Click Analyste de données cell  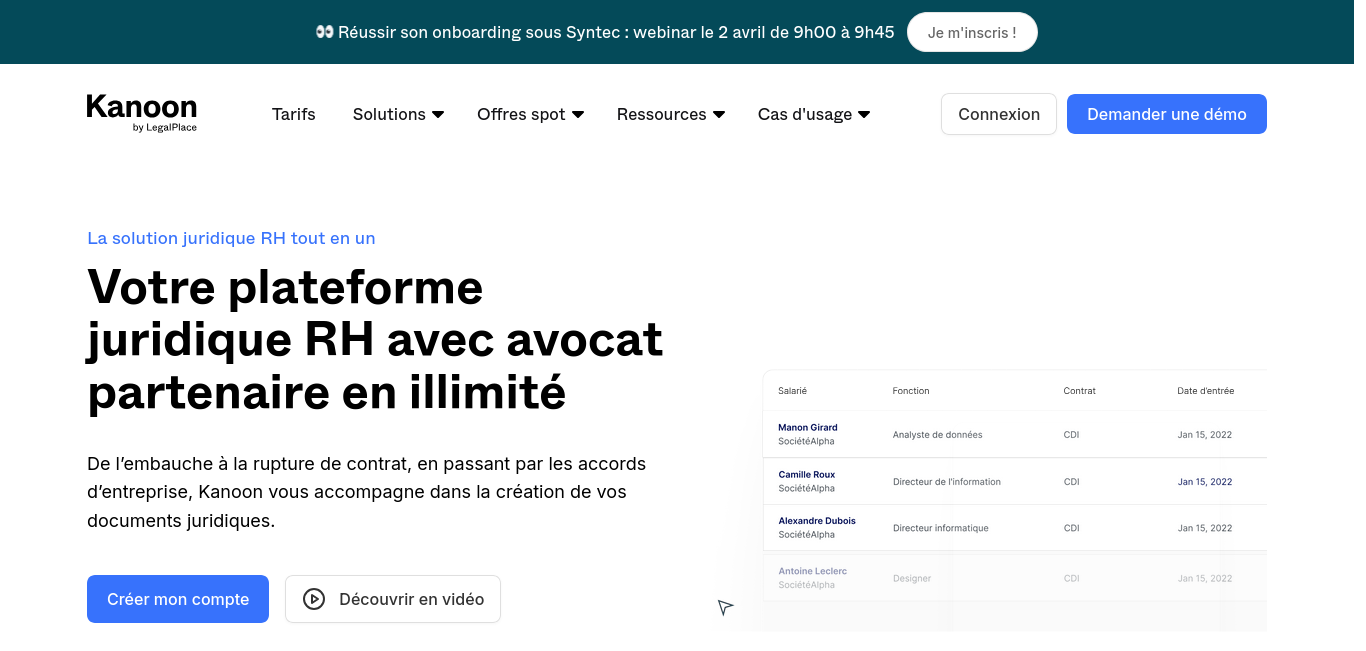click(938, 435)
